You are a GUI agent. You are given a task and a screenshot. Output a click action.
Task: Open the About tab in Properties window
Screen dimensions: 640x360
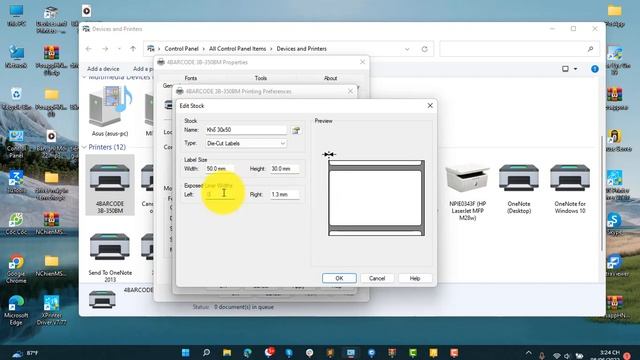tap(330, 78)
